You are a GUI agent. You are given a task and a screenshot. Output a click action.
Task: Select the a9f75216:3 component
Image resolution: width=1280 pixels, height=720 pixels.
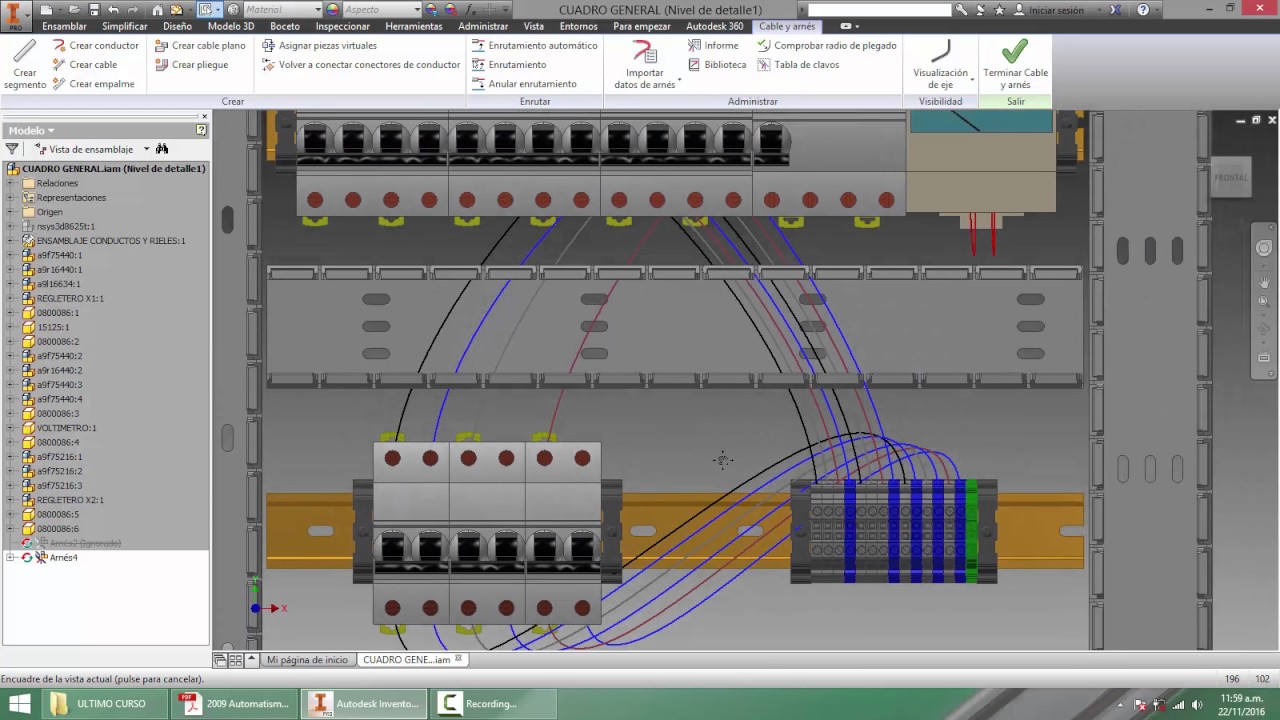[x=60, y=486]
